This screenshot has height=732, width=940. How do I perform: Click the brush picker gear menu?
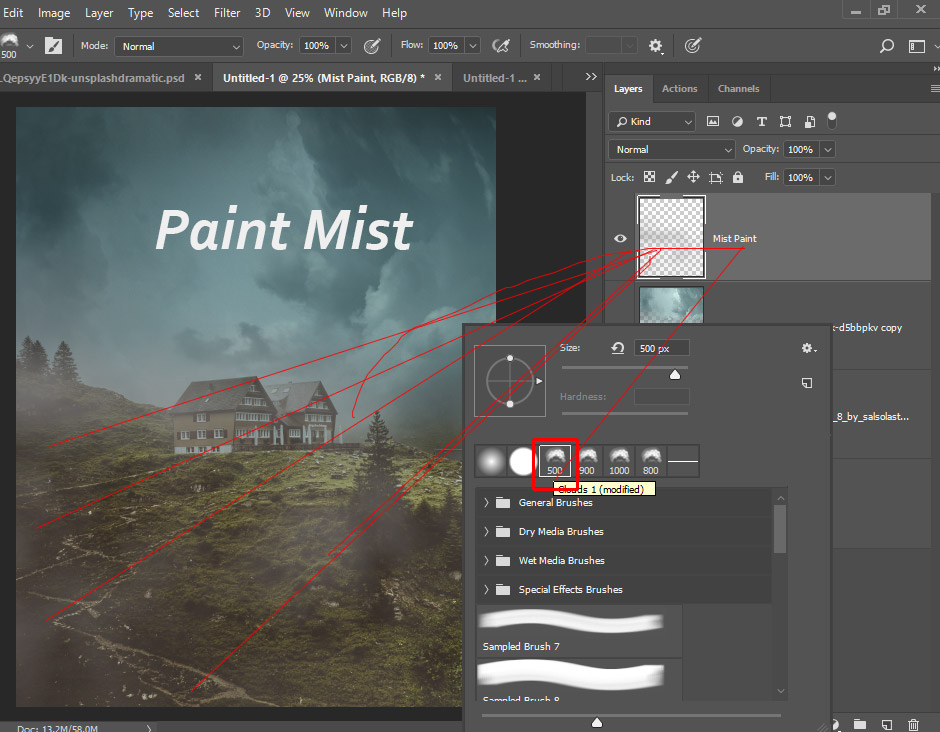click(808, 348)
